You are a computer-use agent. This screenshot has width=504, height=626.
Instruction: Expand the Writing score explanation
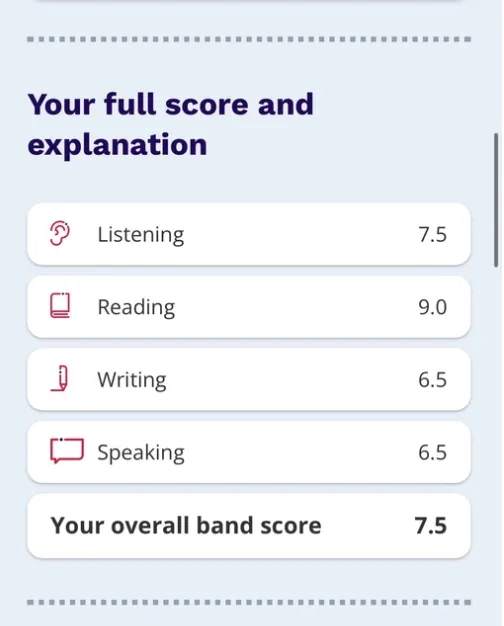pos(249,379)
